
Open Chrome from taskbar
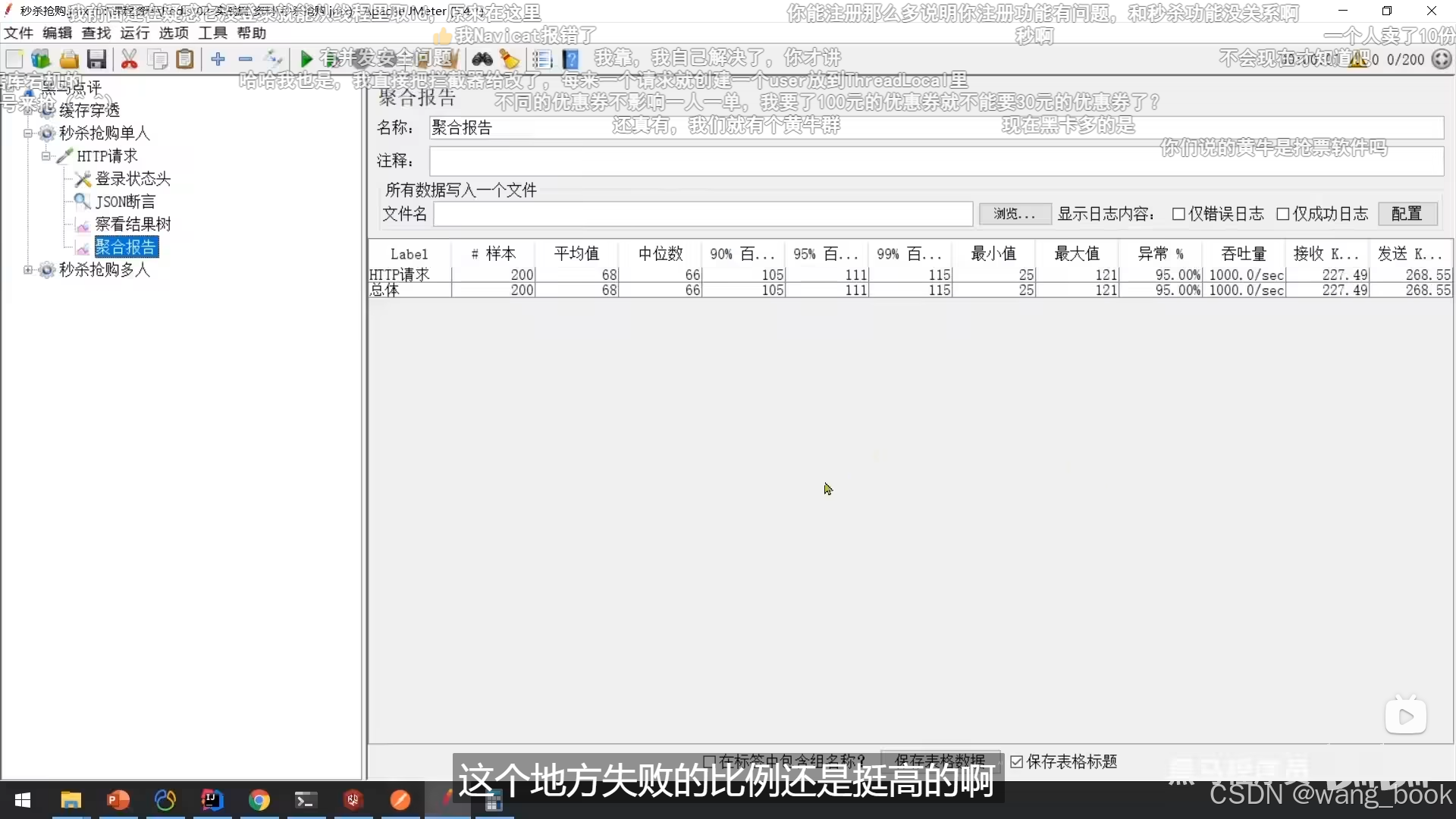pyautogui.click(x=259, y=800)
